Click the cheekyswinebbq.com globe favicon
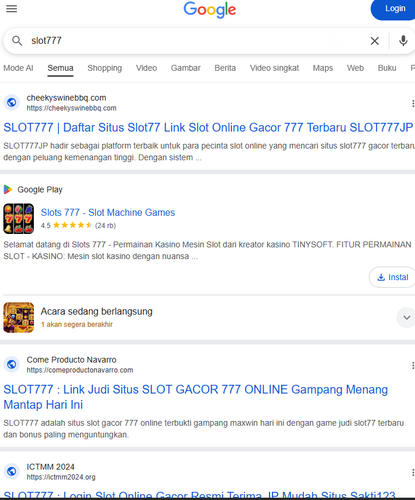 pos(12,102)
